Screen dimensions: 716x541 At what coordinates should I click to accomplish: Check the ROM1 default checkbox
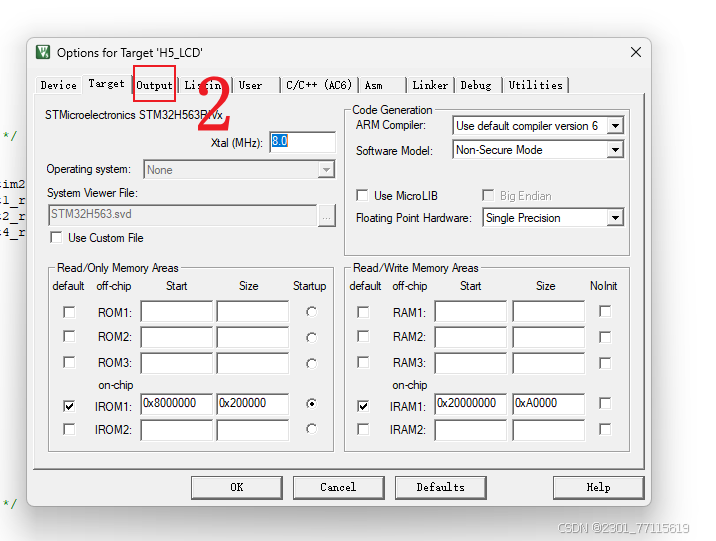pos(69,312)
